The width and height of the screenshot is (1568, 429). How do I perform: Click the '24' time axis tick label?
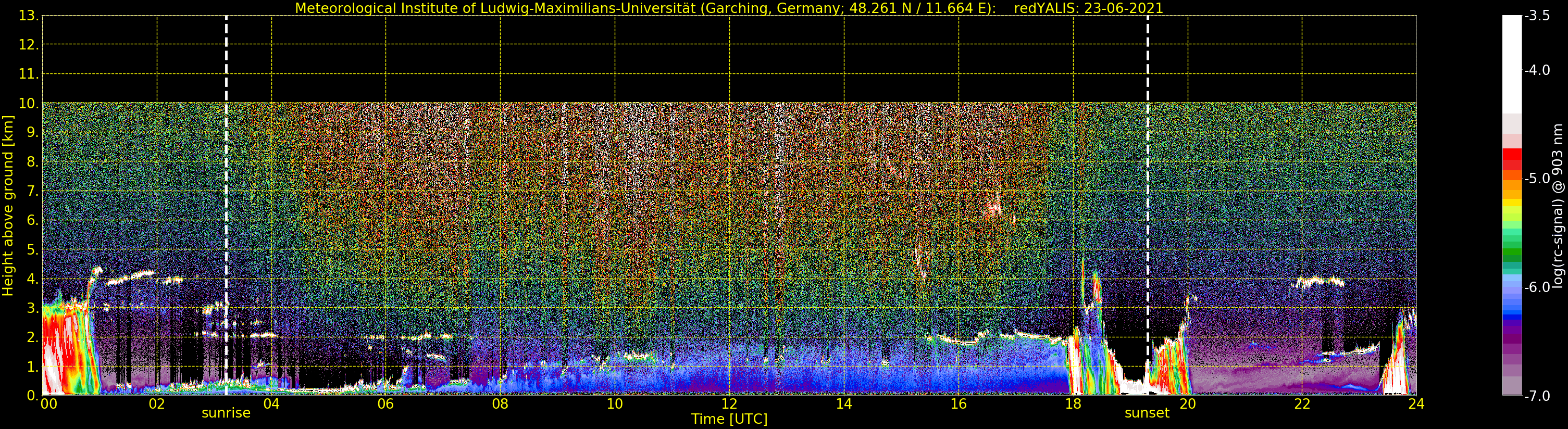1416,404
